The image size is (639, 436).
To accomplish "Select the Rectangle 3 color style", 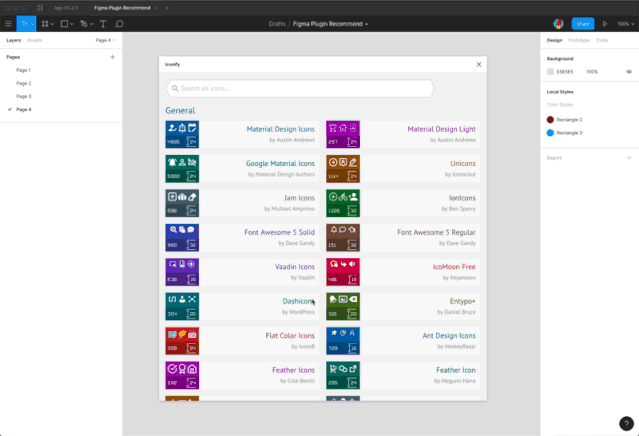I will (564, 133).
